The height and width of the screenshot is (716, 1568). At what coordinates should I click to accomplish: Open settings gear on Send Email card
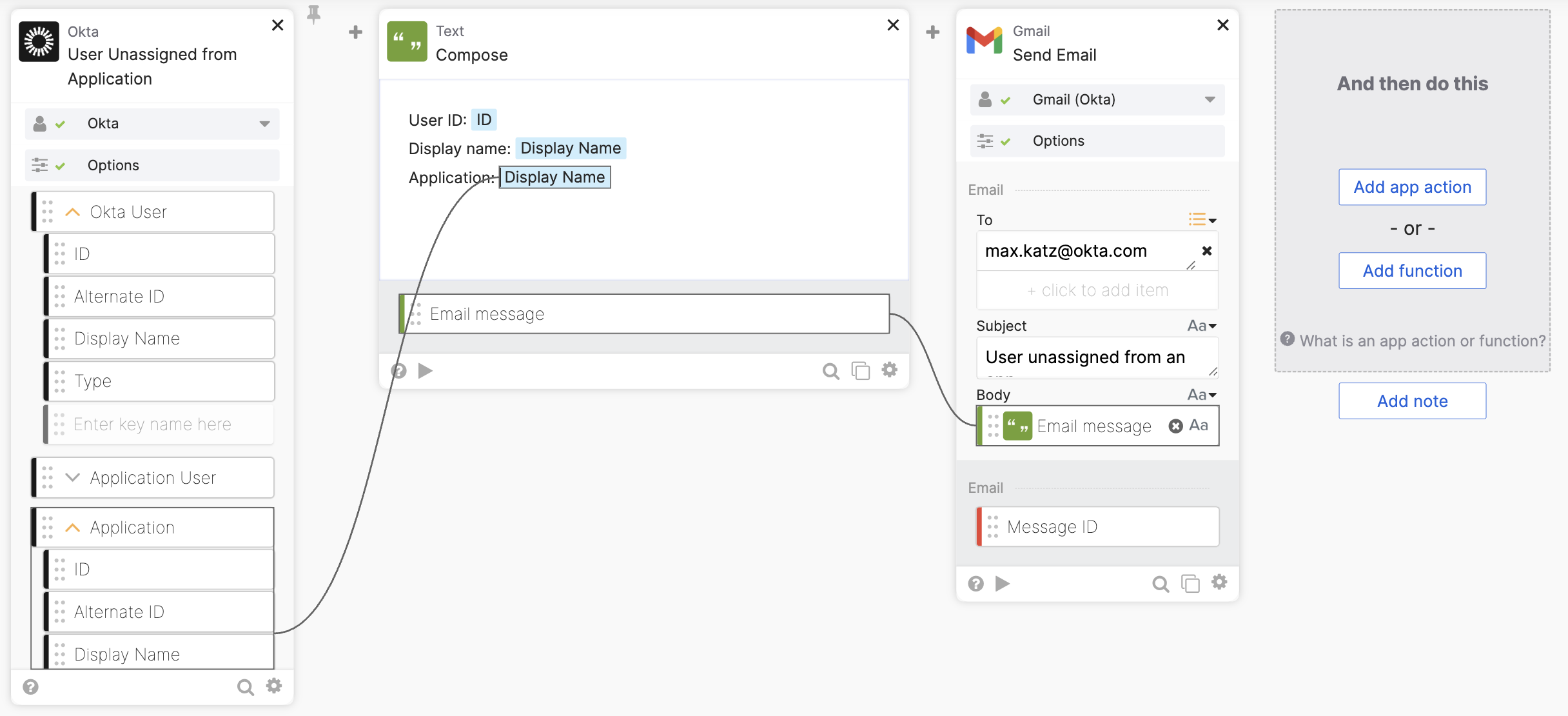1219,582
